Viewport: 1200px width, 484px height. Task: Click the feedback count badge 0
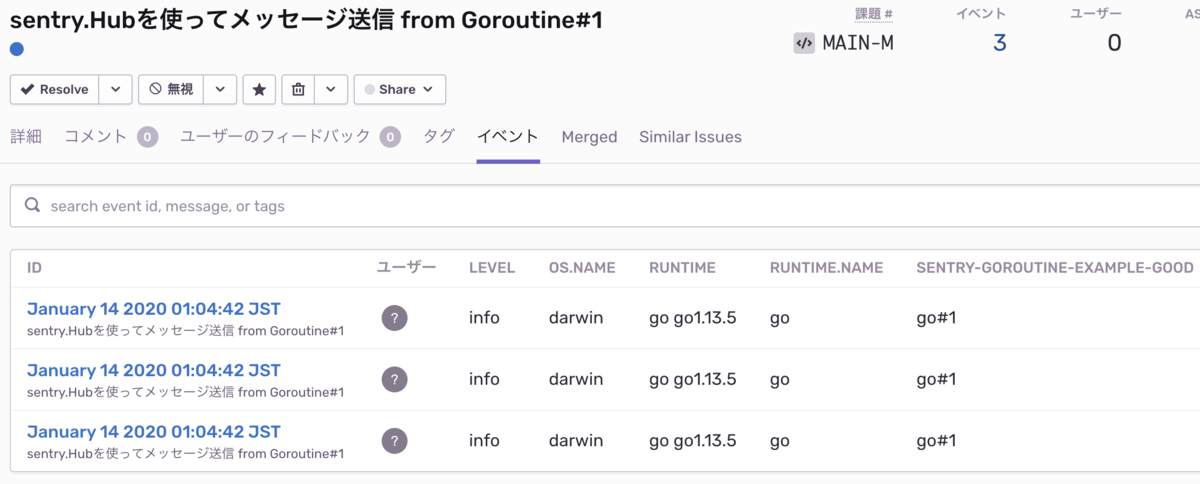[390, 137]
